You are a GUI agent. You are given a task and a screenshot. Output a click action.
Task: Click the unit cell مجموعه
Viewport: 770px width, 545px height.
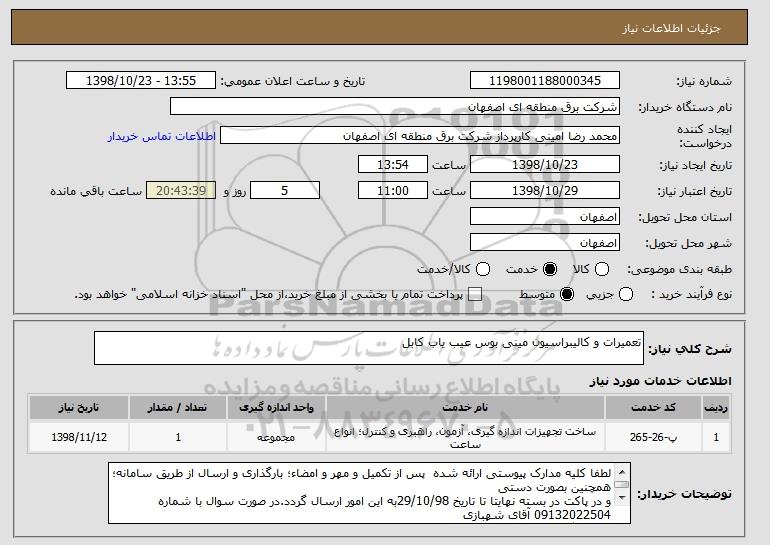(276, 437)
